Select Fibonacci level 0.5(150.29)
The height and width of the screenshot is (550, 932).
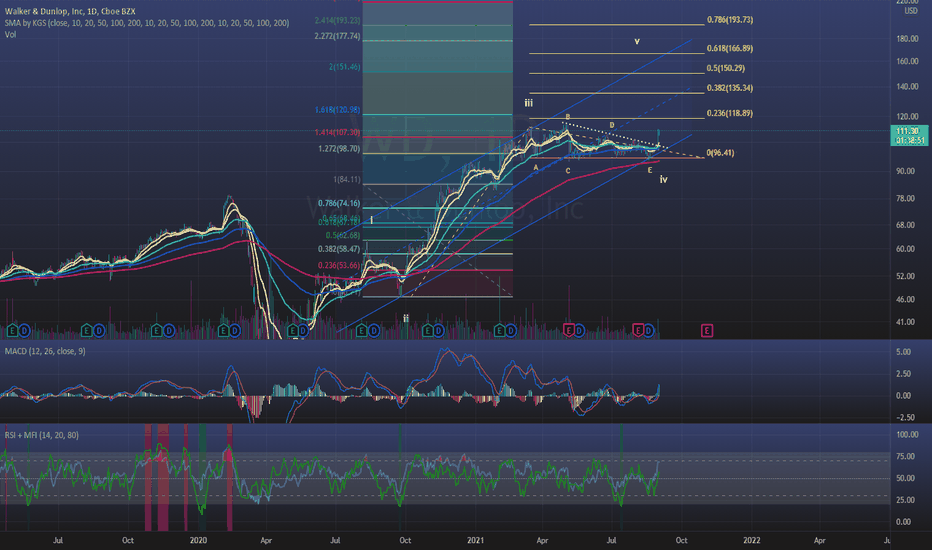tap(726, 68)
